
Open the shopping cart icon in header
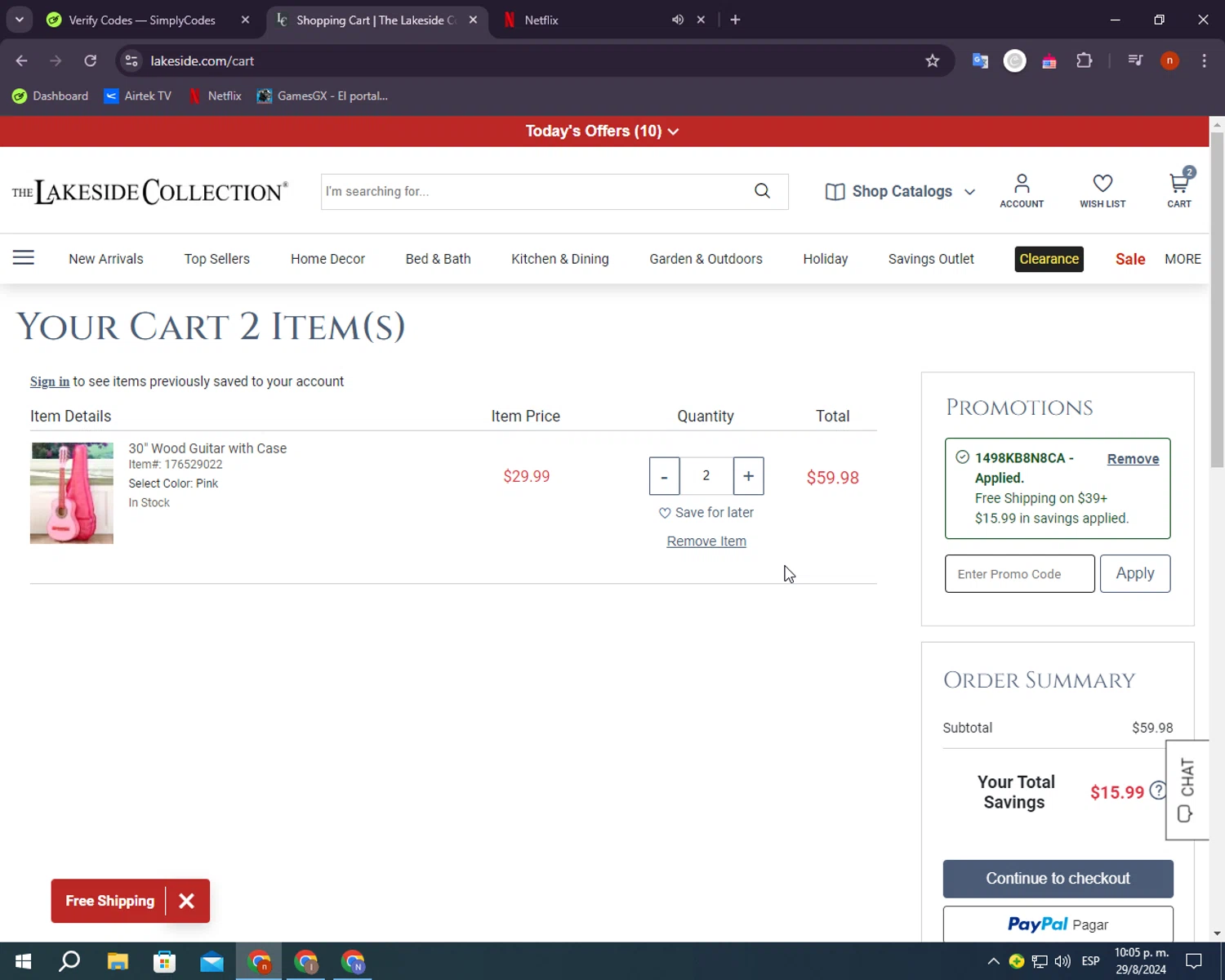1179,190
